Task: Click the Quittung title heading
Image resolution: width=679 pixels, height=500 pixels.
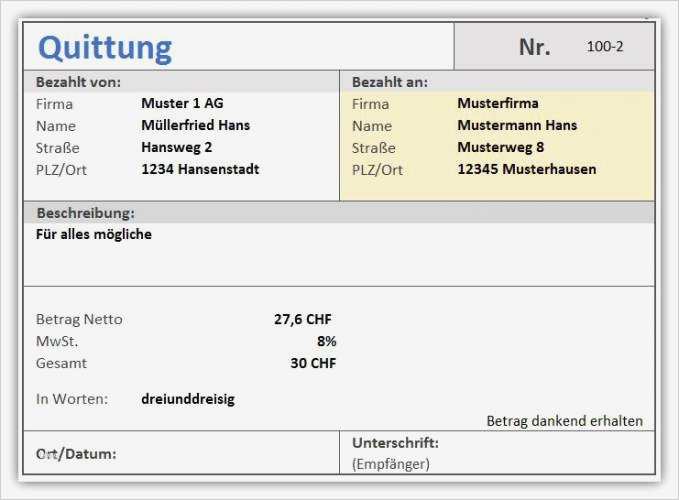Action: tap(105, 48)
